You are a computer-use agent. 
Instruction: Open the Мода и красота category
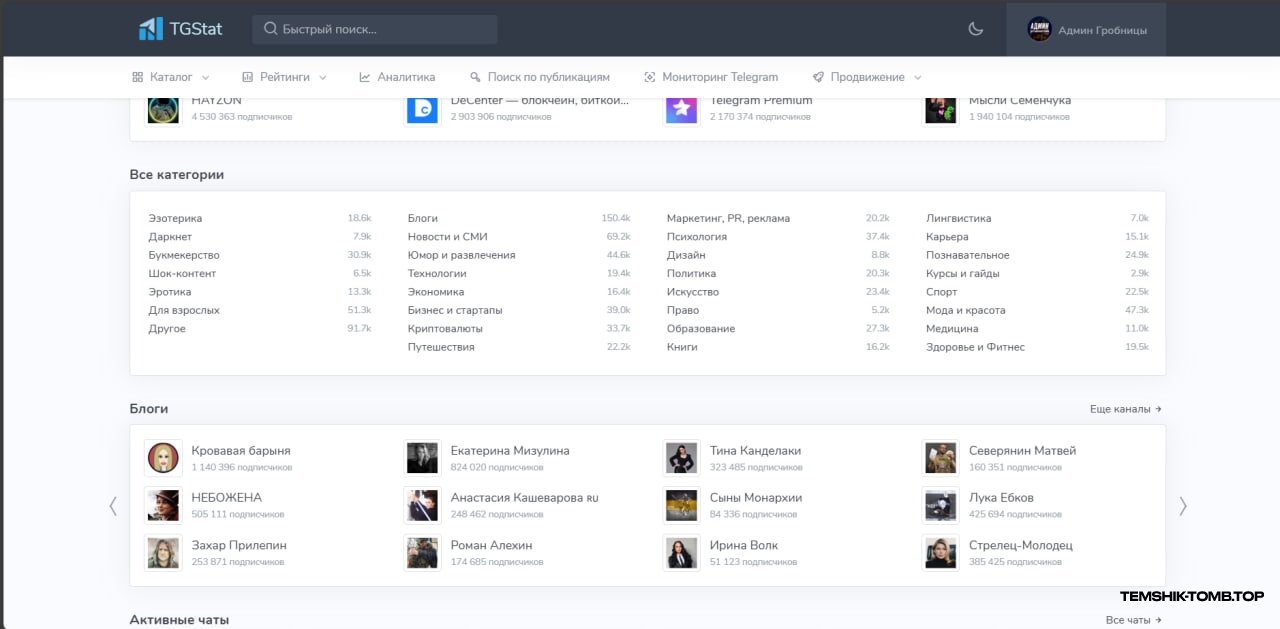point(966,310)
